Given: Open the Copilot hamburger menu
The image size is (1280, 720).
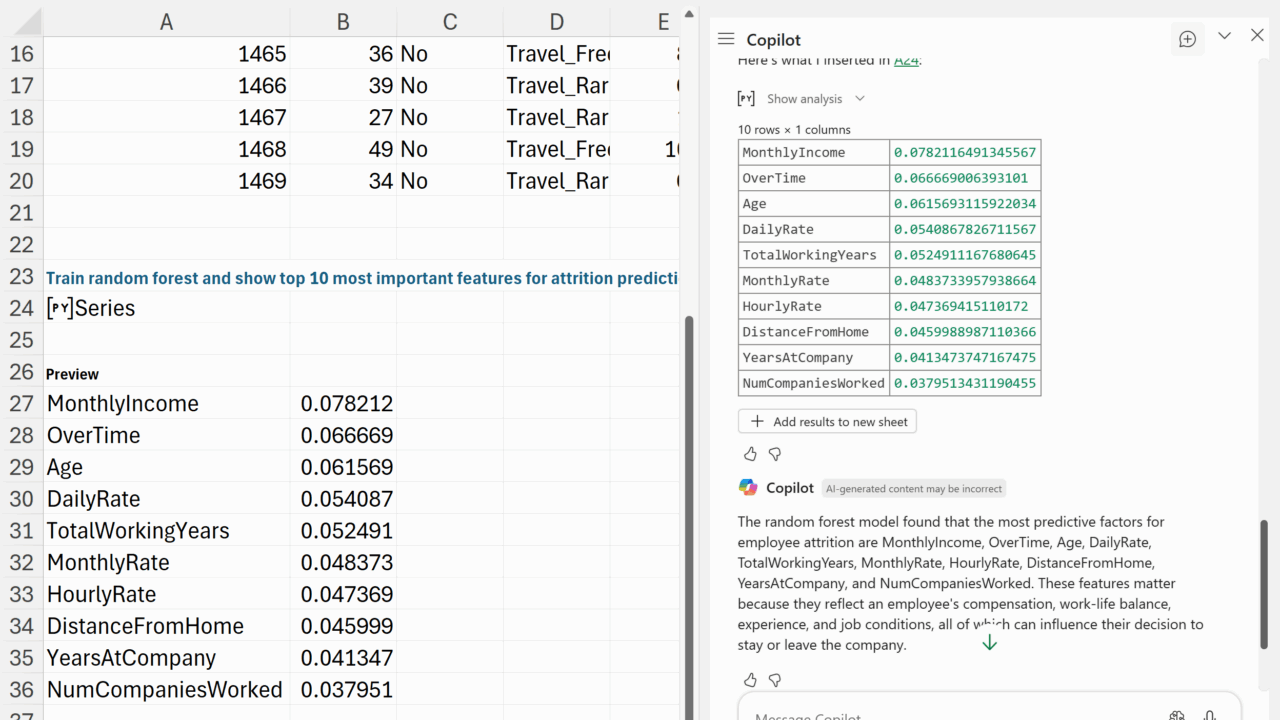Looking at the screenshot, I should [726, 39].
